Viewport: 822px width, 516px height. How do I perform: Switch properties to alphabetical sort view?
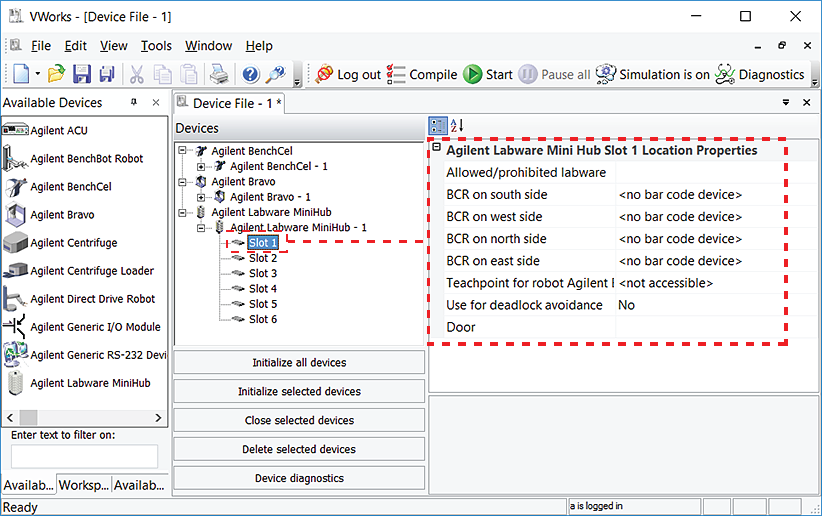456,126
